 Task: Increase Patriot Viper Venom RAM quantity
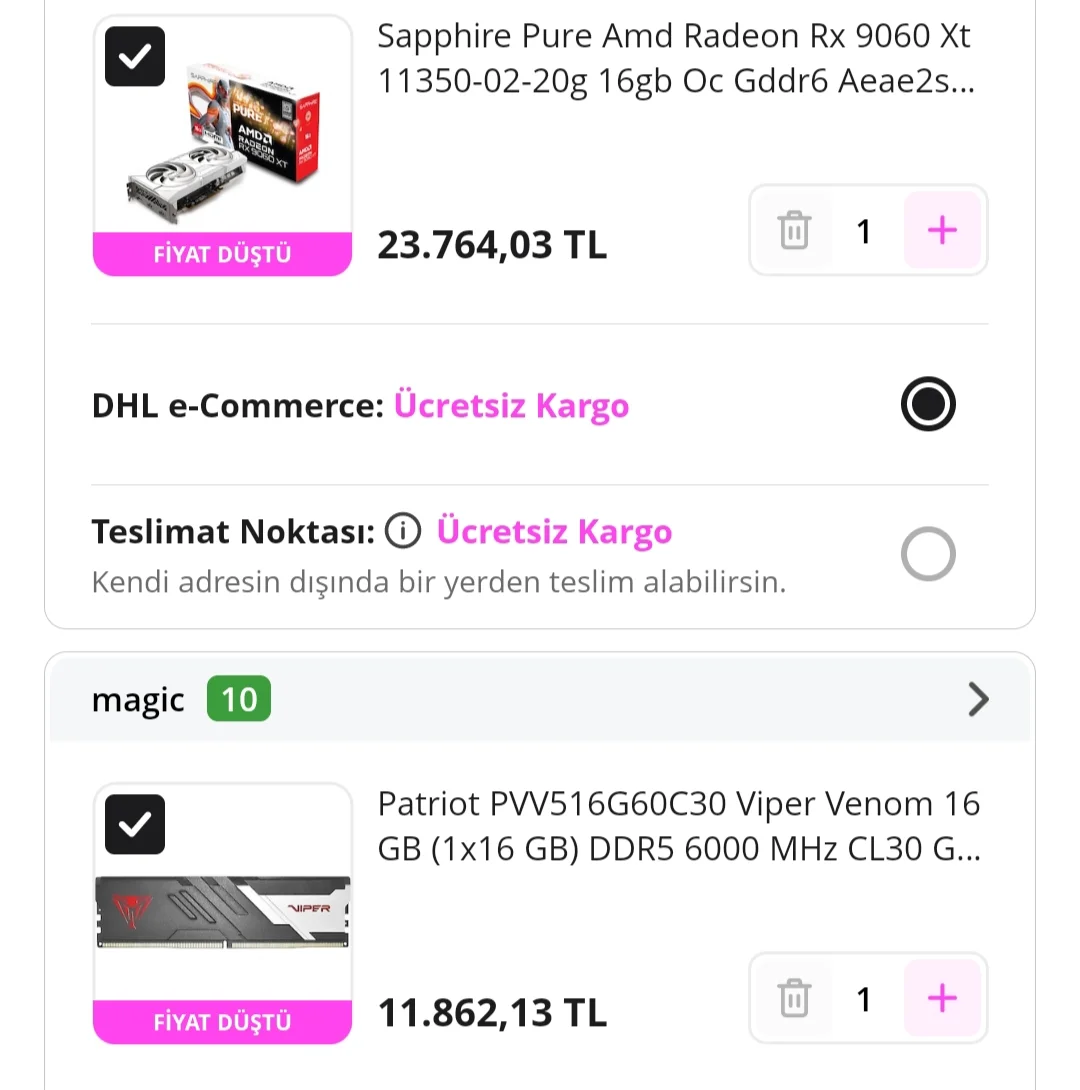942,999
